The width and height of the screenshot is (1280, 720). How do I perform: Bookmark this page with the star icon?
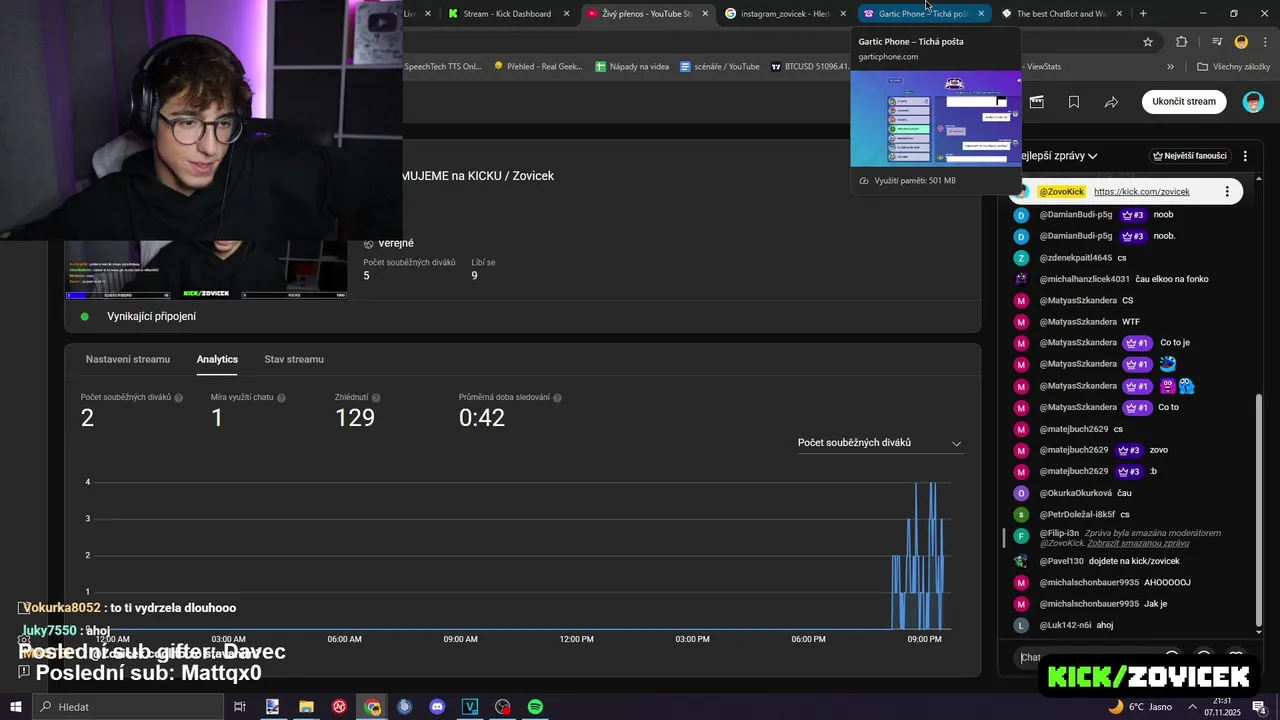pyautogui.click(x=1148, y=42)
